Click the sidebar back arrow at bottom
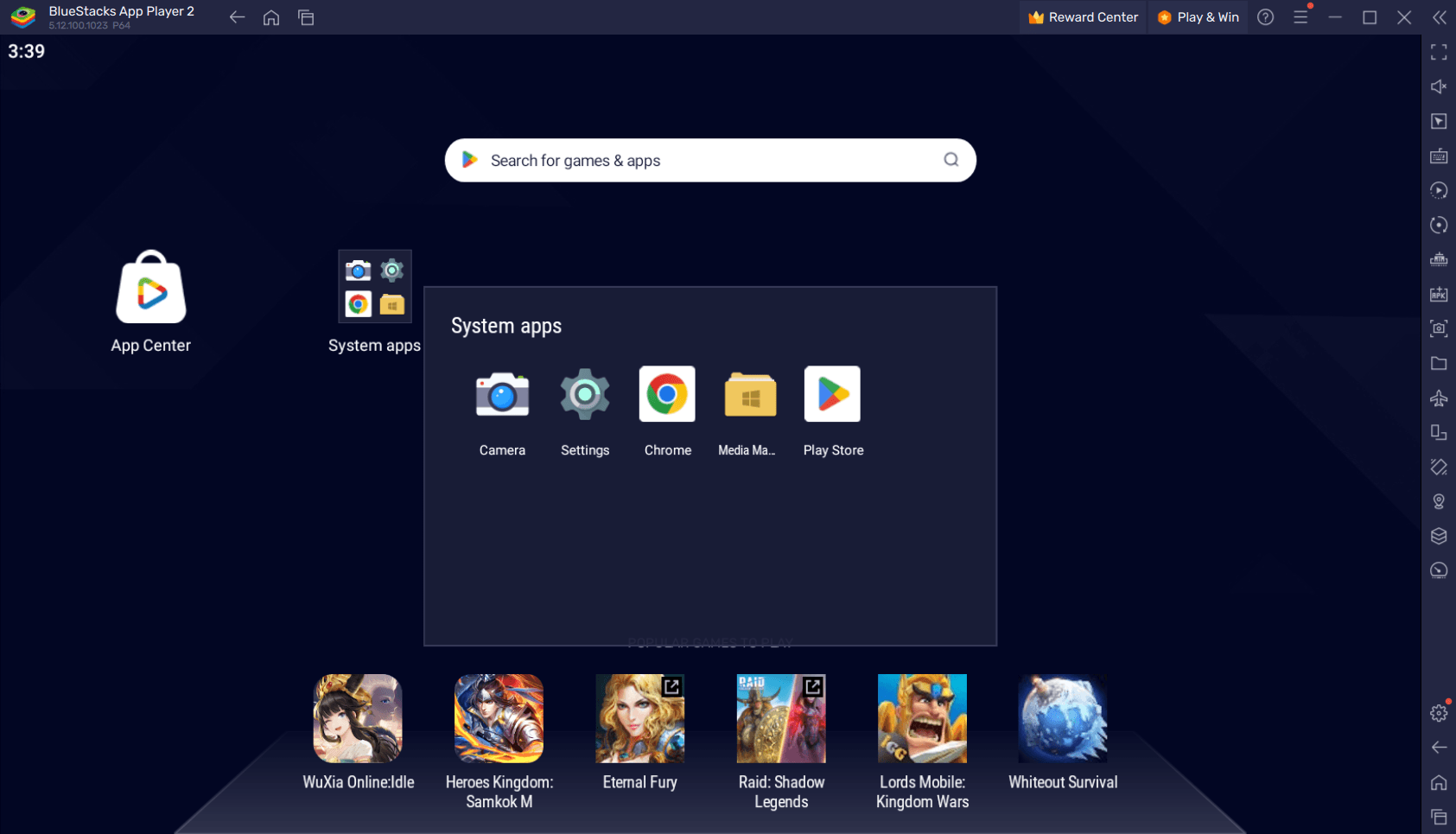 coord(1439,748)
